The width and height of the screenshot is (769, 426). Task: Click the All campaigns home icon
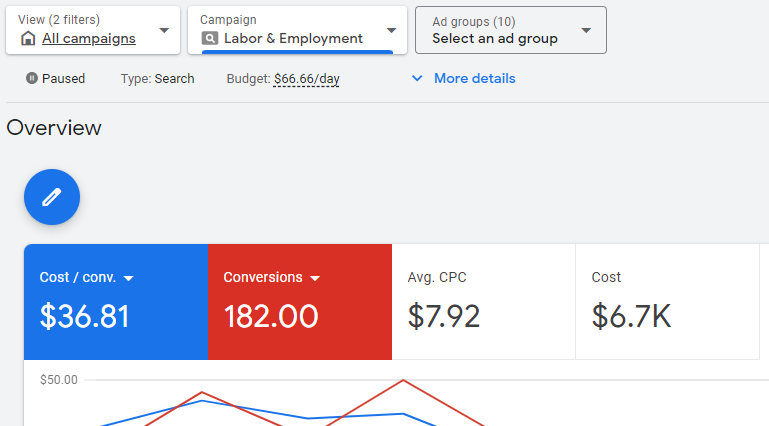(x=28, y=38)
